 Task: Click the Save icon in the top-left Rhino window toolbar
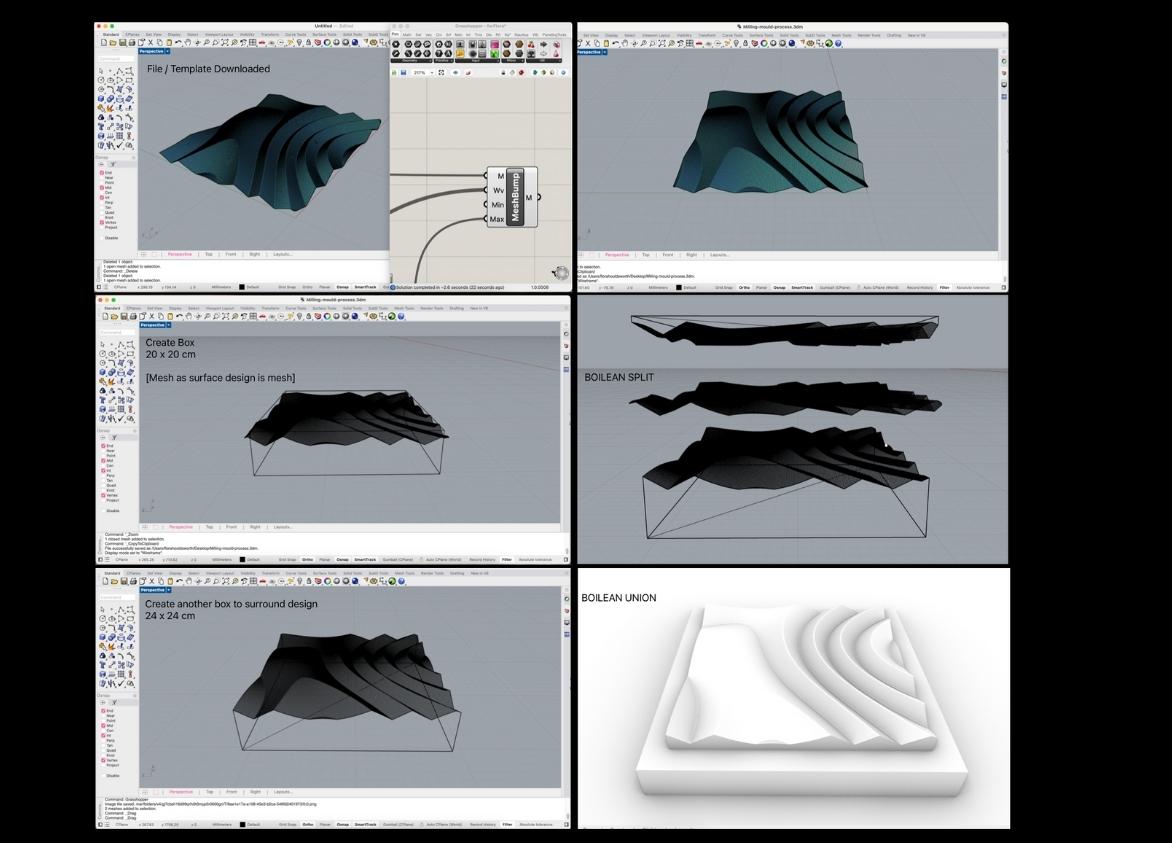(121, 42)
